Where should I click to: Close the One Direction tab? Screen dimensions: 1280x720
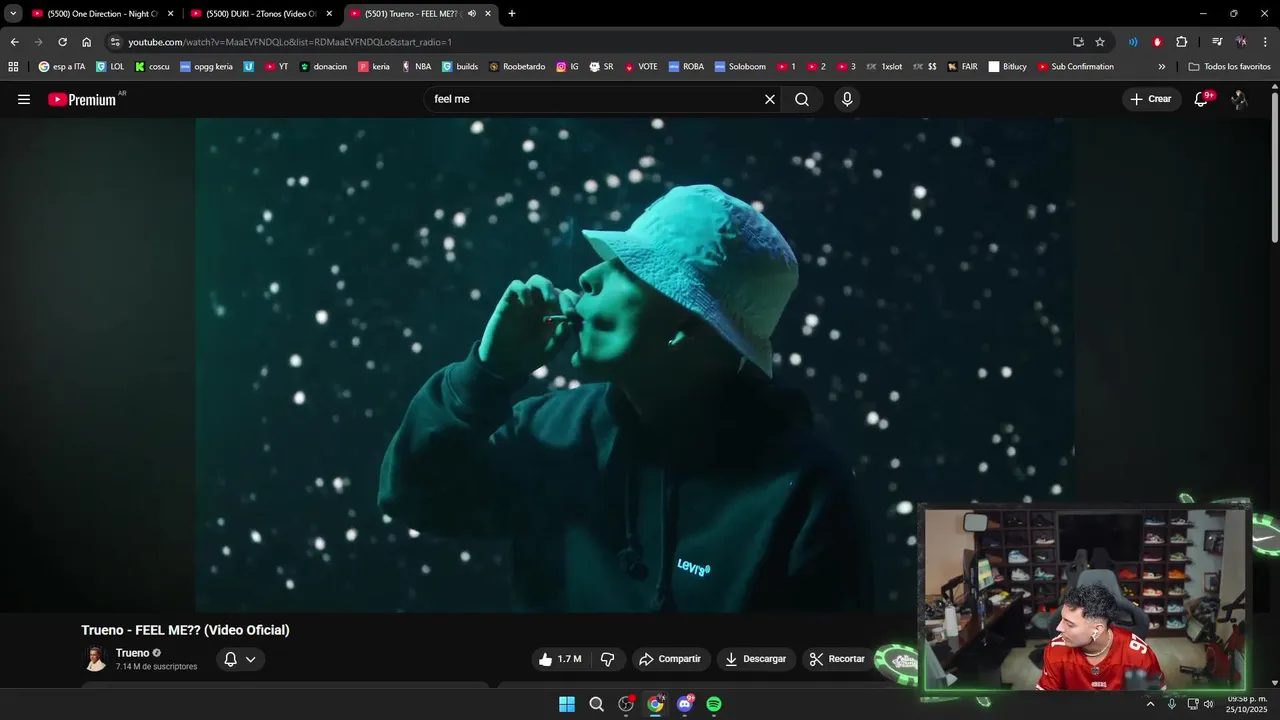170,14
